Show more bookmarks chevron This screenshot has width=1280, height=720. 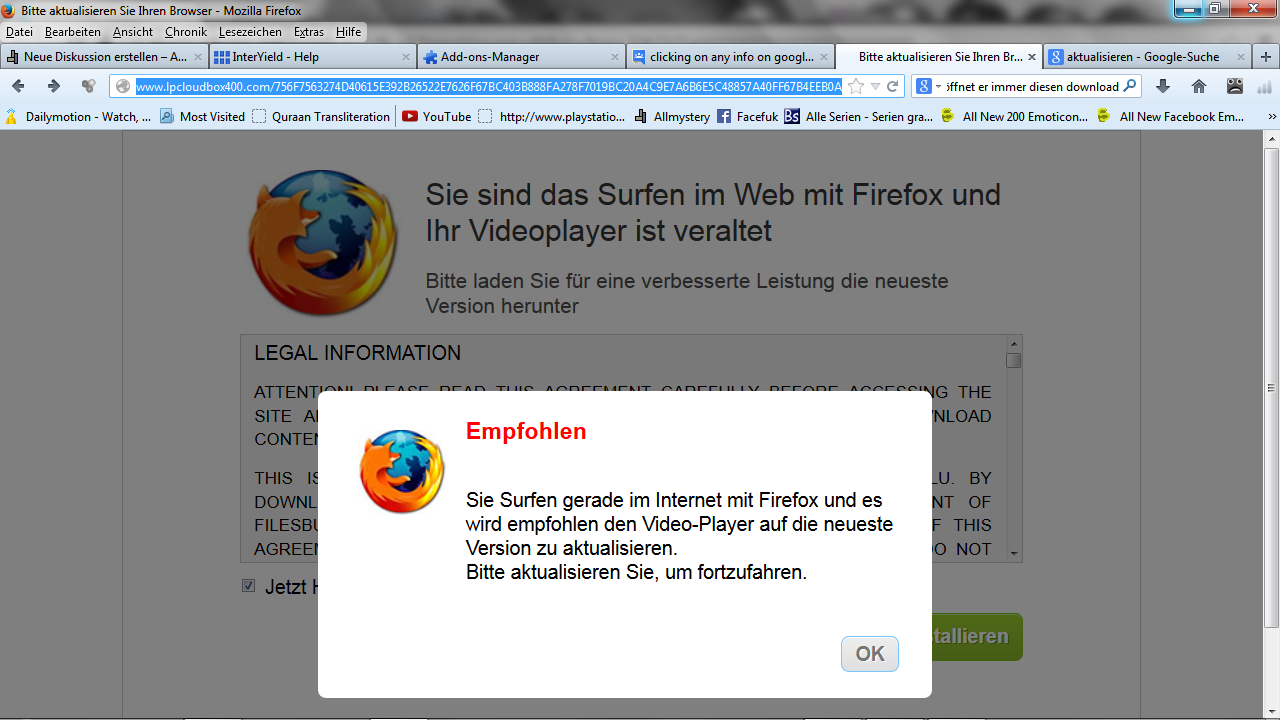[1271, 116]
